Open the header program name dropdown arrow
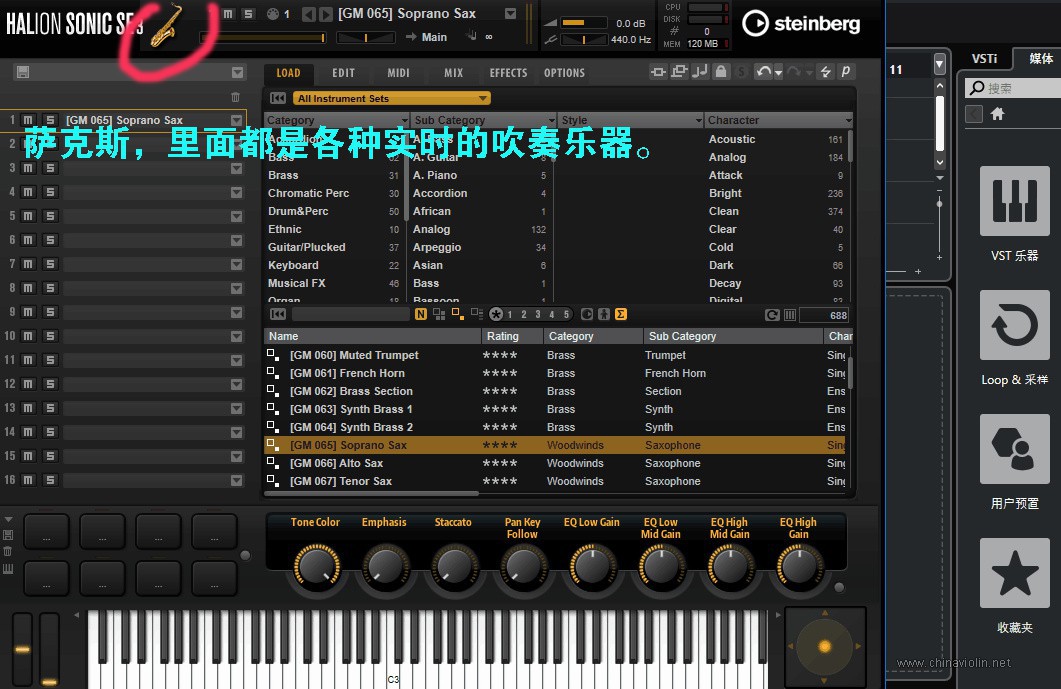The width and height of the screenshot is (1061, 689). pos(511,14)
